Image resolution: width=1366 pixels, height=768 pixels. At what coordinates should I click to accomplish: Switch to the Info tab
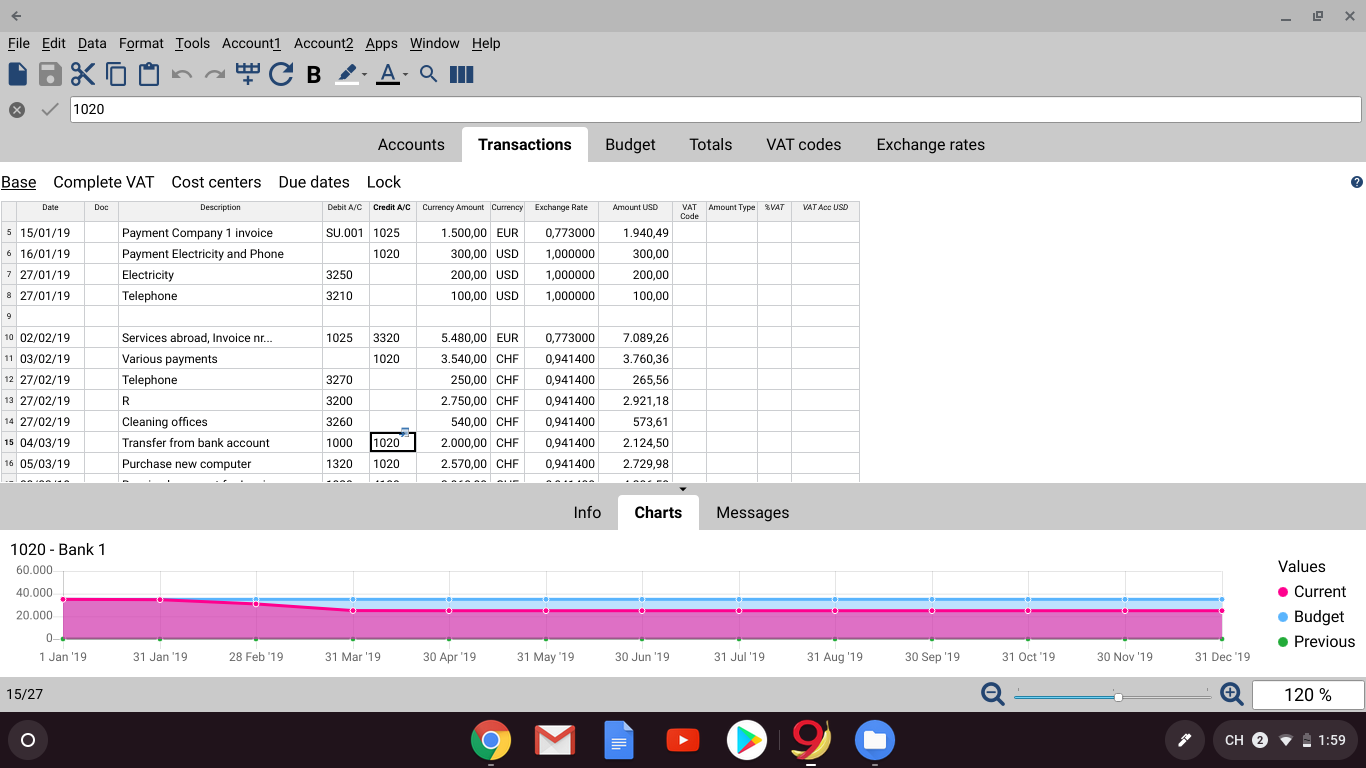click(x=587, y=513)
